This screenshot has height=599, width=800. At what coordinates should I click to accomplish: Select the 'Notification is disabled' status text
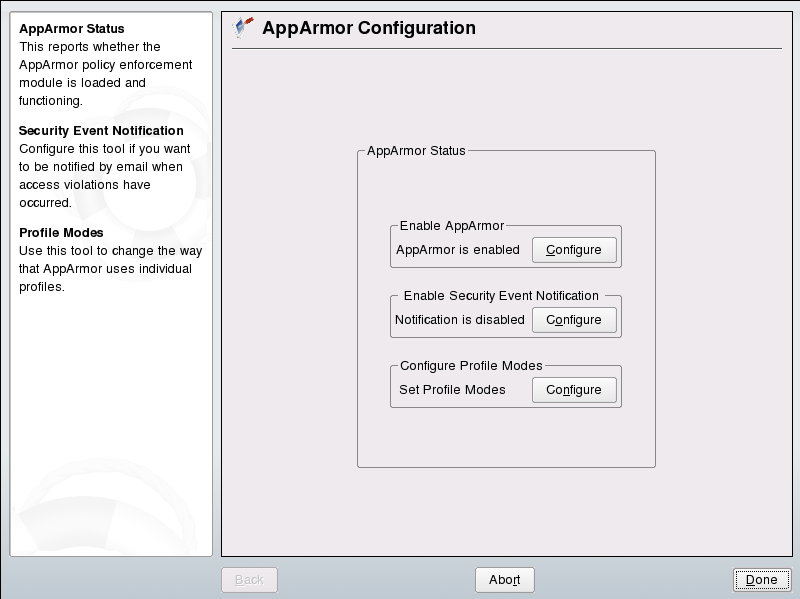point(460,320)
